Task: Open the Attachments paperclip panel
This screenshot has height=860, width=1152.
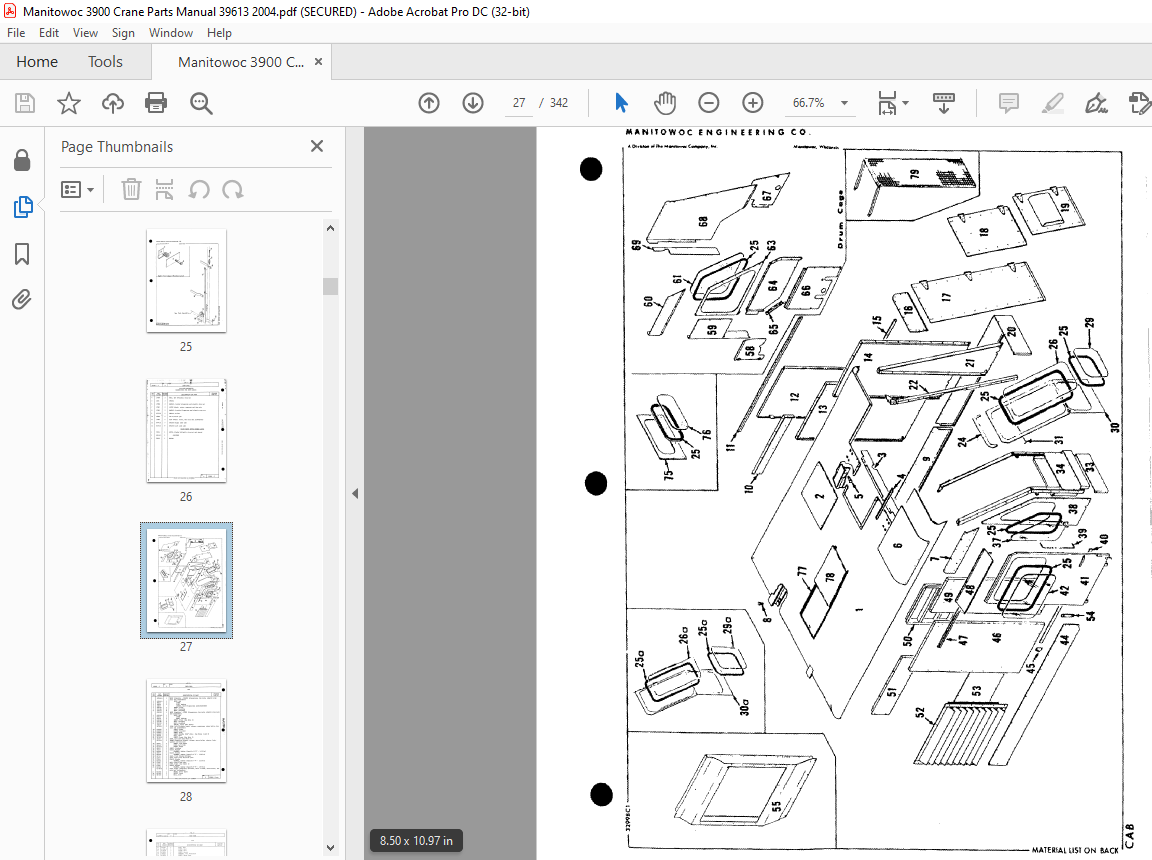Action: [x=22, y=300]
